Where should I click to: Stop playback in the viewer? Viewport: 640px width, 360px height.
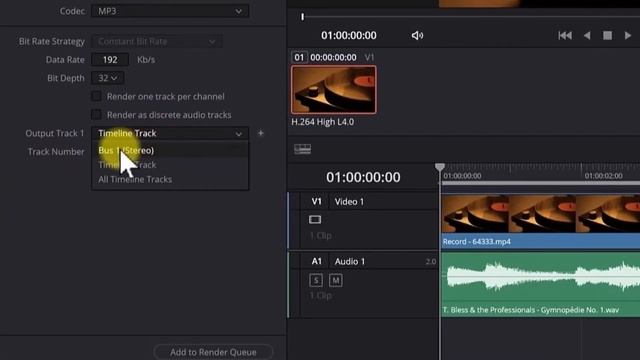point(607,36)
